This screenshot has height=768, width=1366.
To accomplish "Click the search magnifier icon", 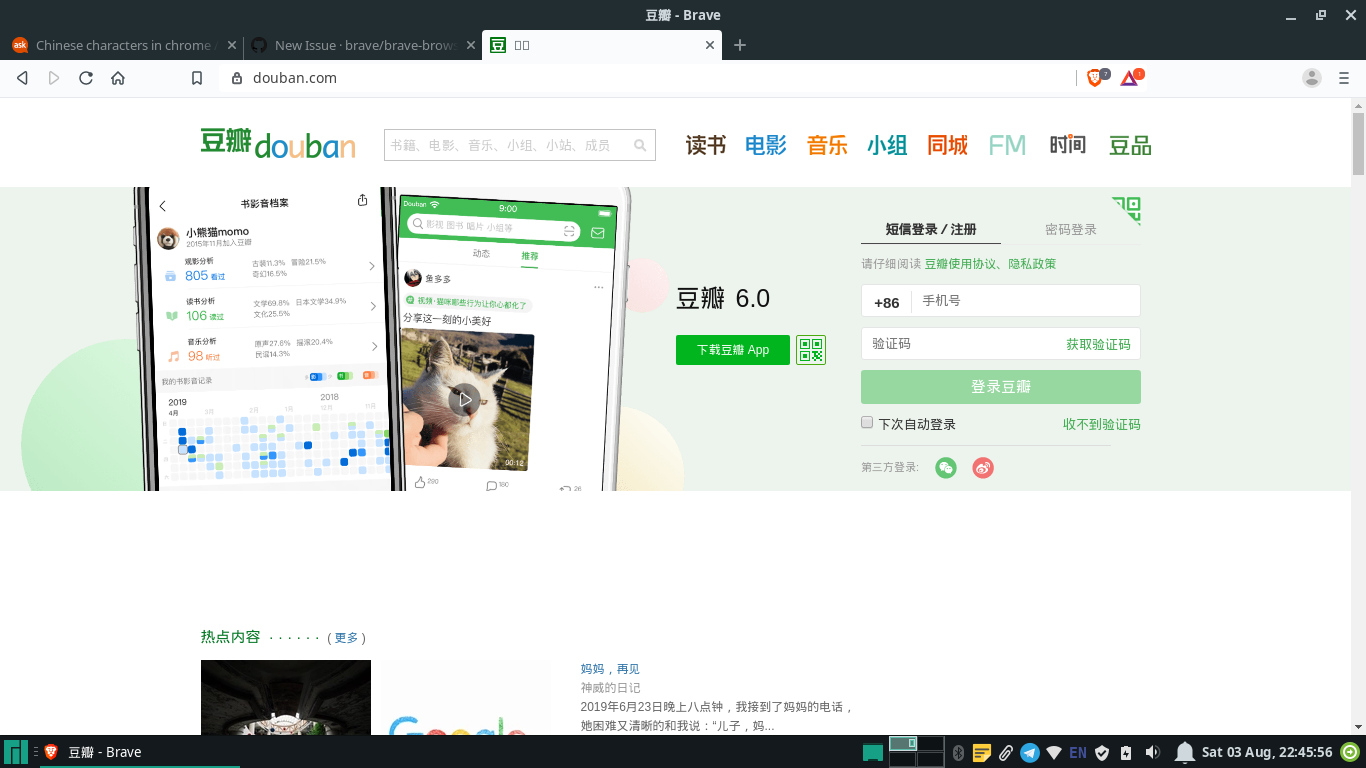I will pos(641,145).
